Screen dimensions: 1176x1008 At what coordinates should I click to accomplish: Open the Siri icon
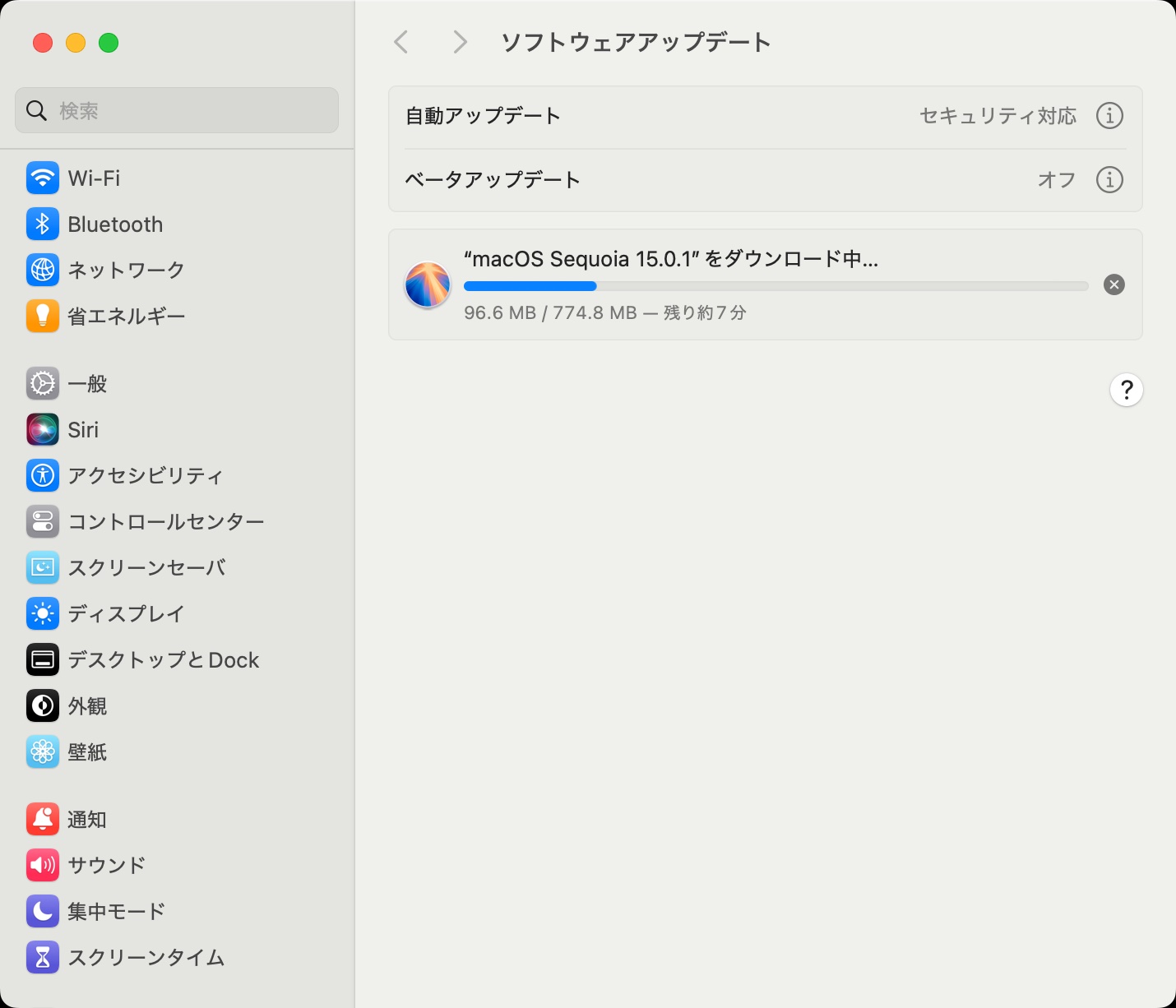43,429
